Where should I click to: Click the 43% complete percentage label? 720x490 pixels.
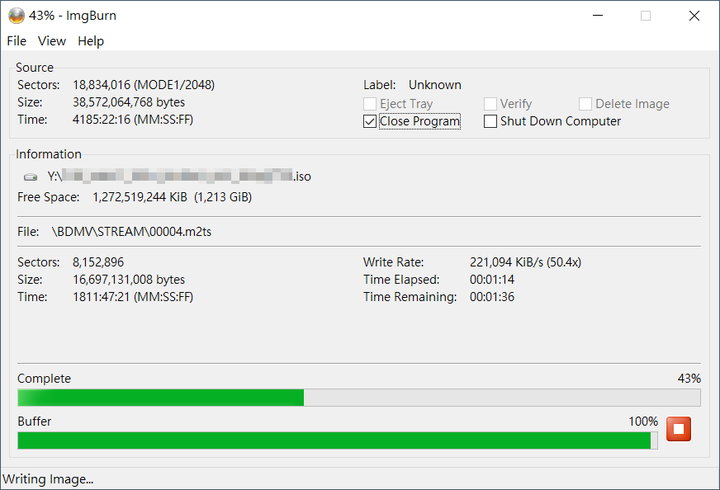coord(689,378)
